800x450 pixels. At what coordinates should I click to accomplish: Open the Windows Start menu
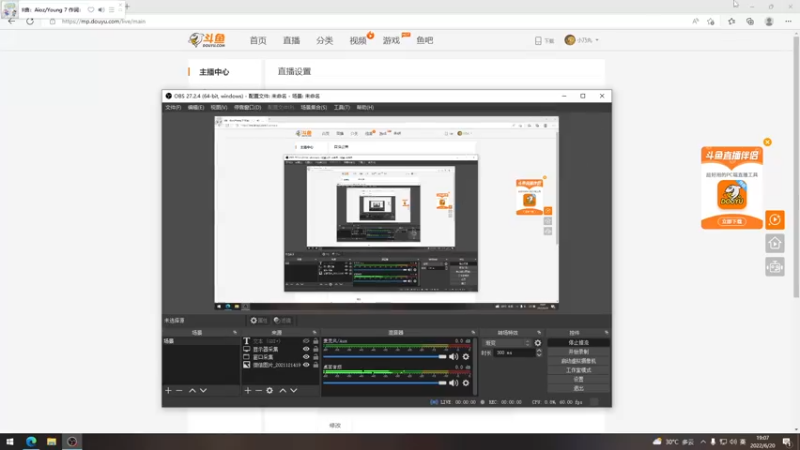(10, 441)
